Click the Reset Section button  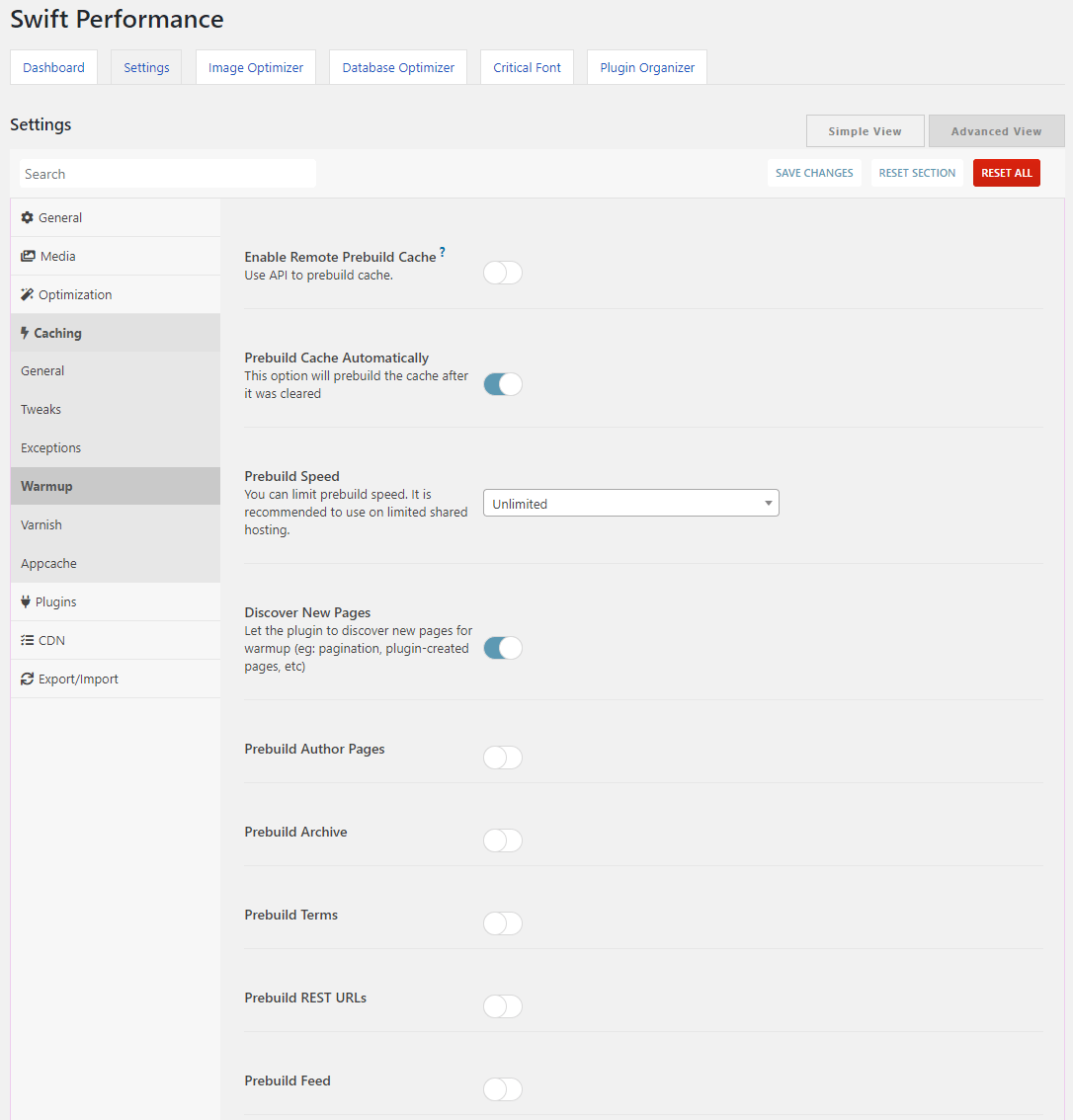(917, 173)
